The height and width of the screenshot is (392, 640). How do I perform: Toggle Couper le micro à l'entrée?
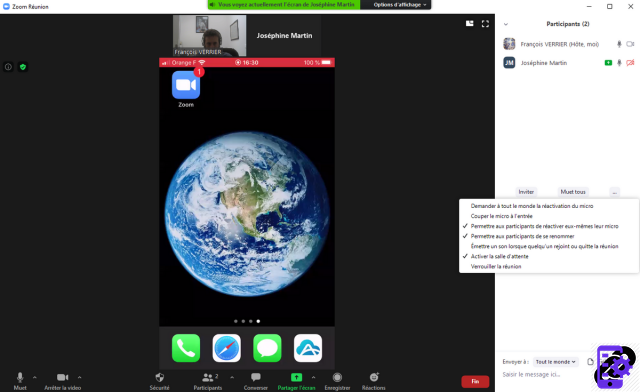coord(502,216)
